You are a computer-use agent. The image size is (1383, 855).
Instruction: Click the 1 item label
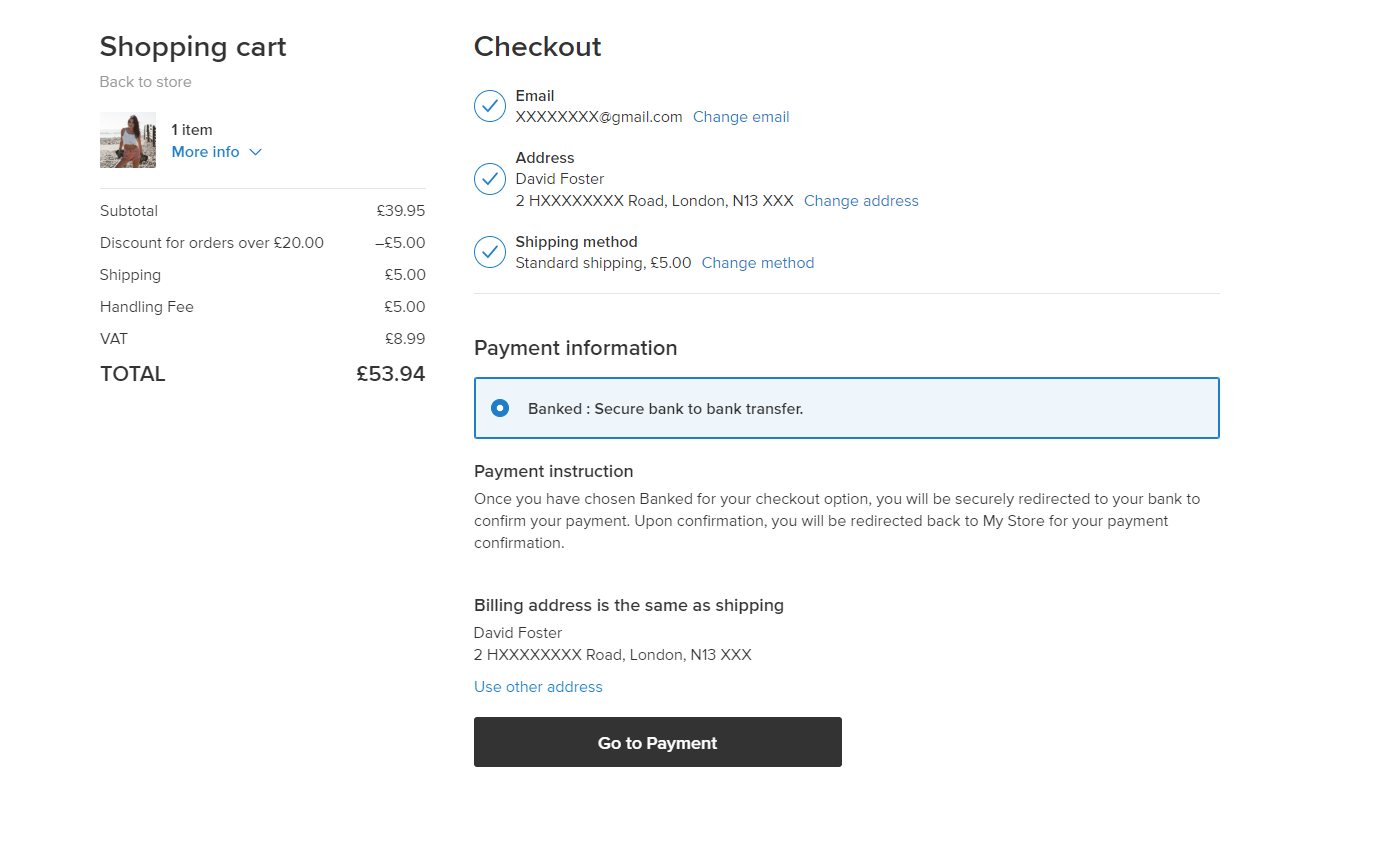192,130
